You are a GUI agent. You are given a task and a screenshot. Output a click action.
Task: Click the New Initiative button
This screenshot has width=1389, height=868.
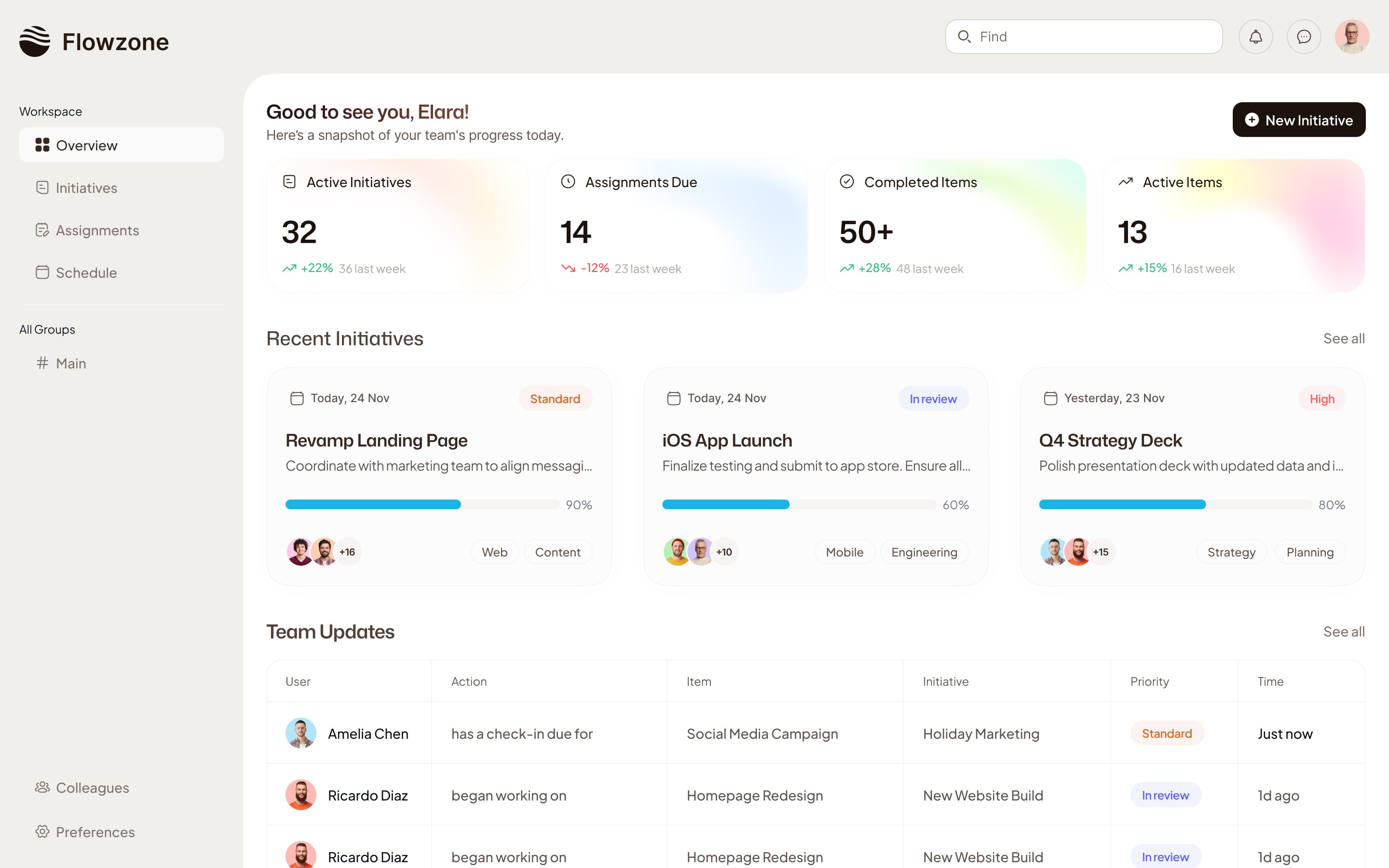[1298, 120]
